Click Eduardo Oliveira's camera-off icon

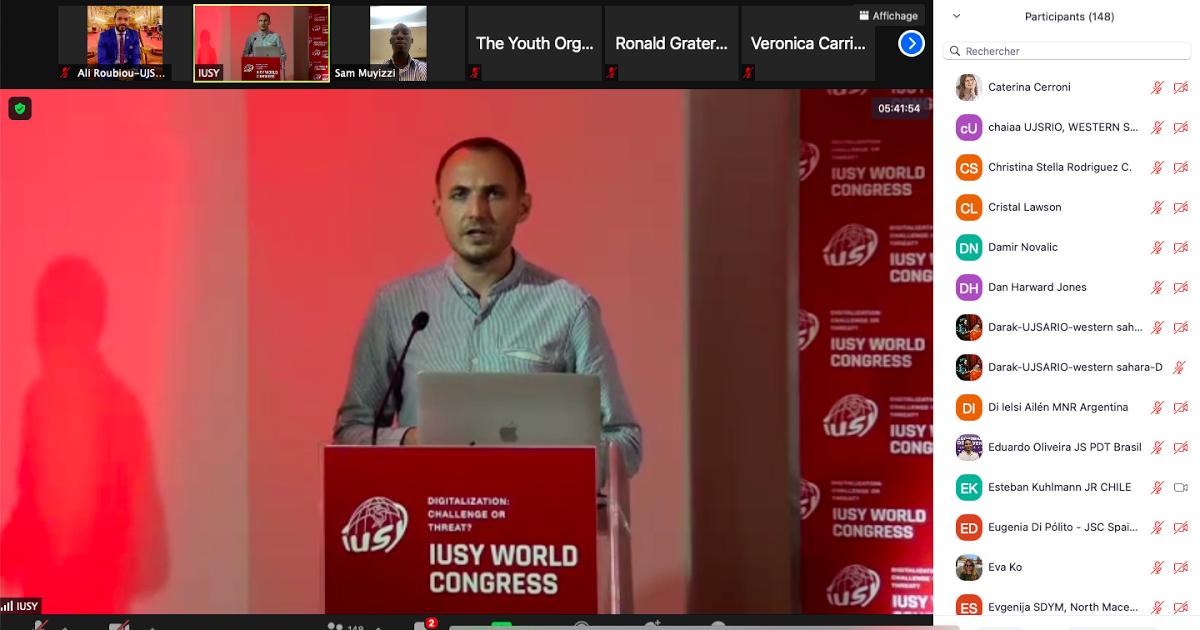click(1180, 447)
